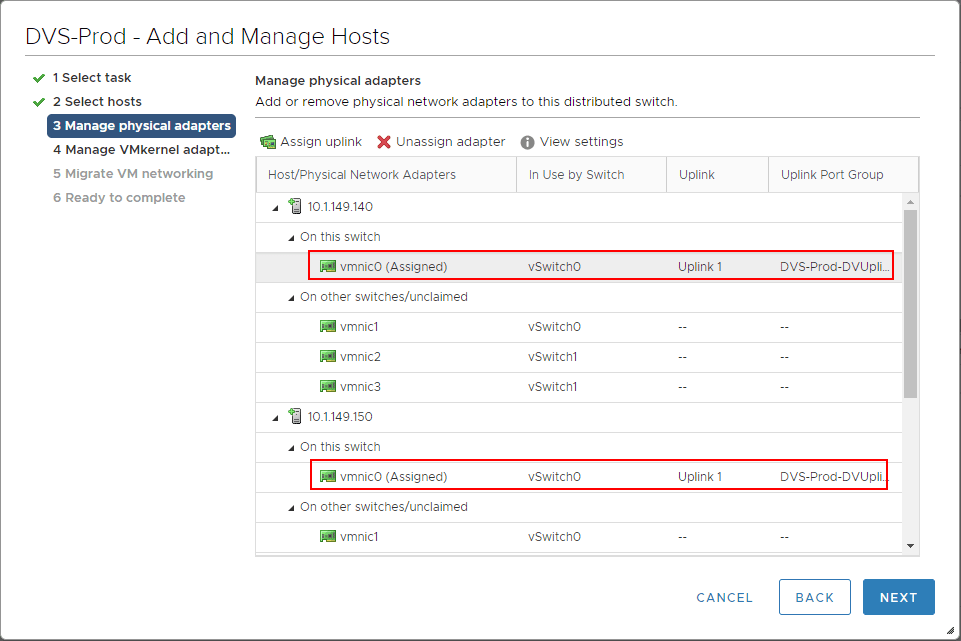Collapse the 10.1.149.140 host tree
Viewport: 961px width, 641px height.
(278, 206)
